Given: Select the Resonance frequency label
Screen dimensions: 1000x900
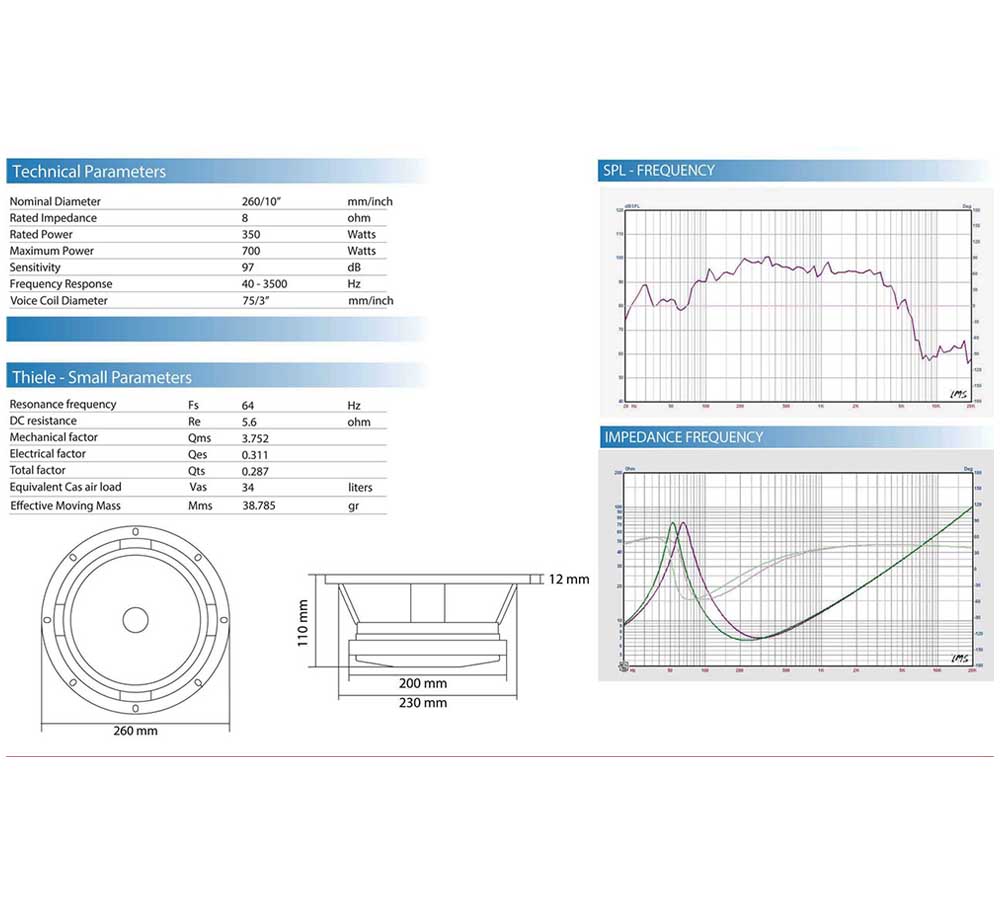Looking at the screenshot, I should click(x=62, y=404).
